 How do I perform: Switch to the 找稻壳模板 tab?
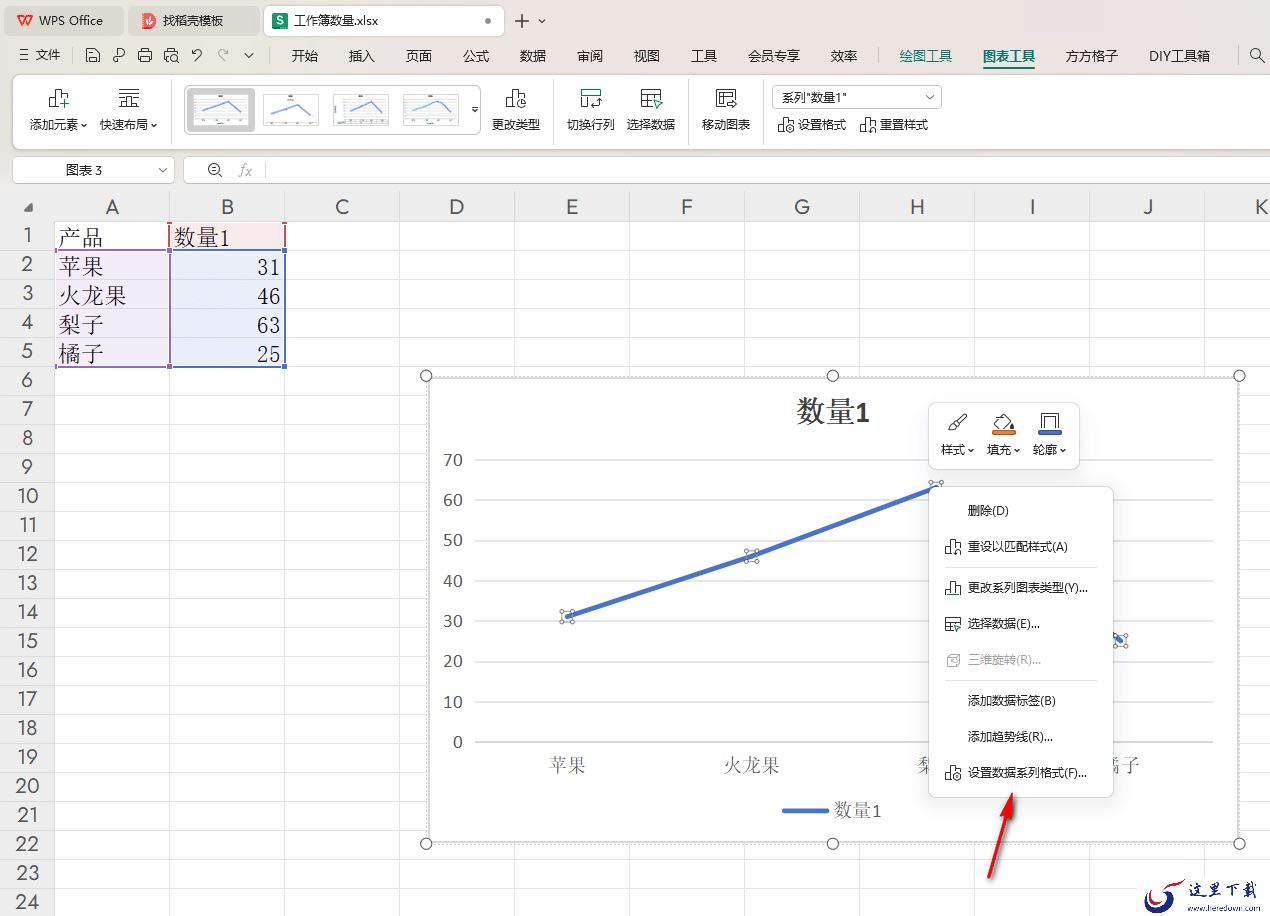[193, 20]
